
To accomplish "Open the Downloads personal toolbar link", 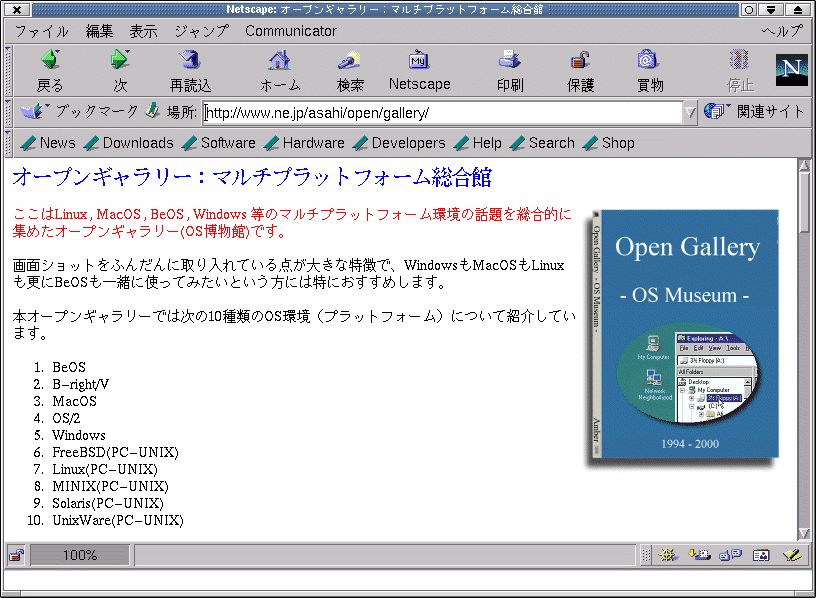I will 129,143.
